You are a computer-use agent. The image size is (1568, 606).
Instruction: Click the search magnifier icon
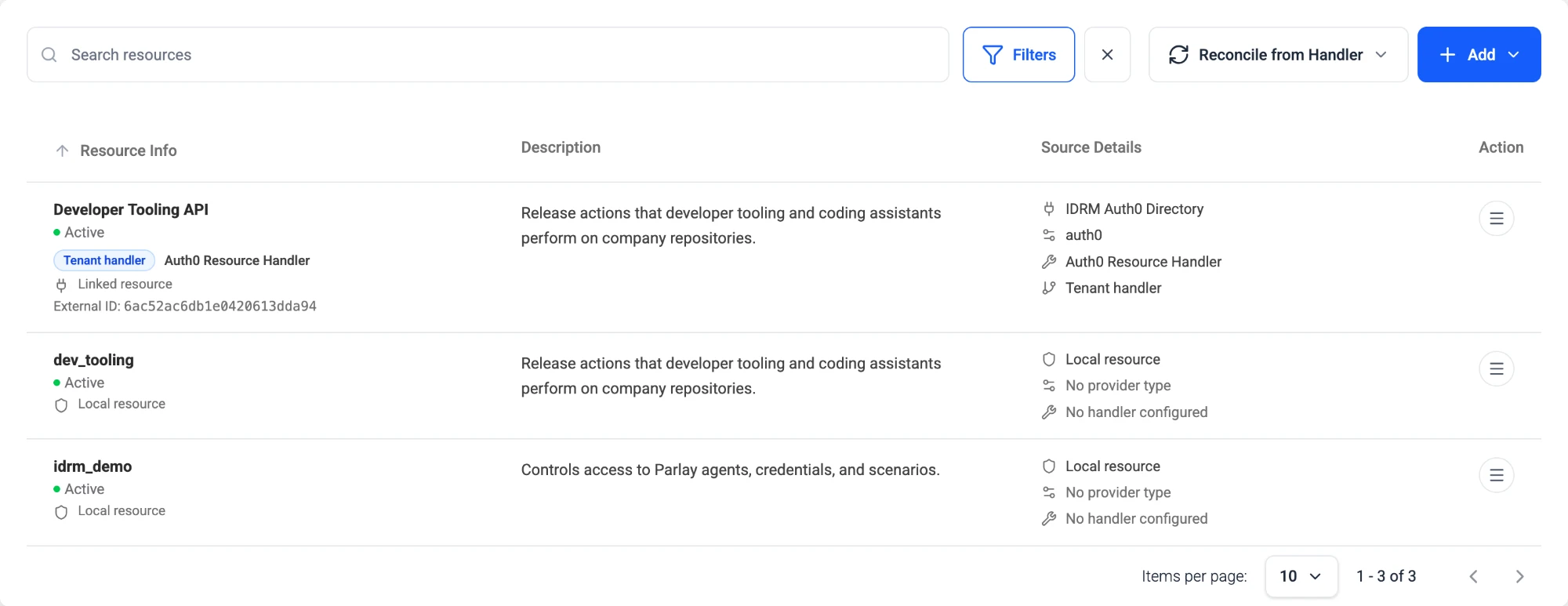[x=49, y=55]
